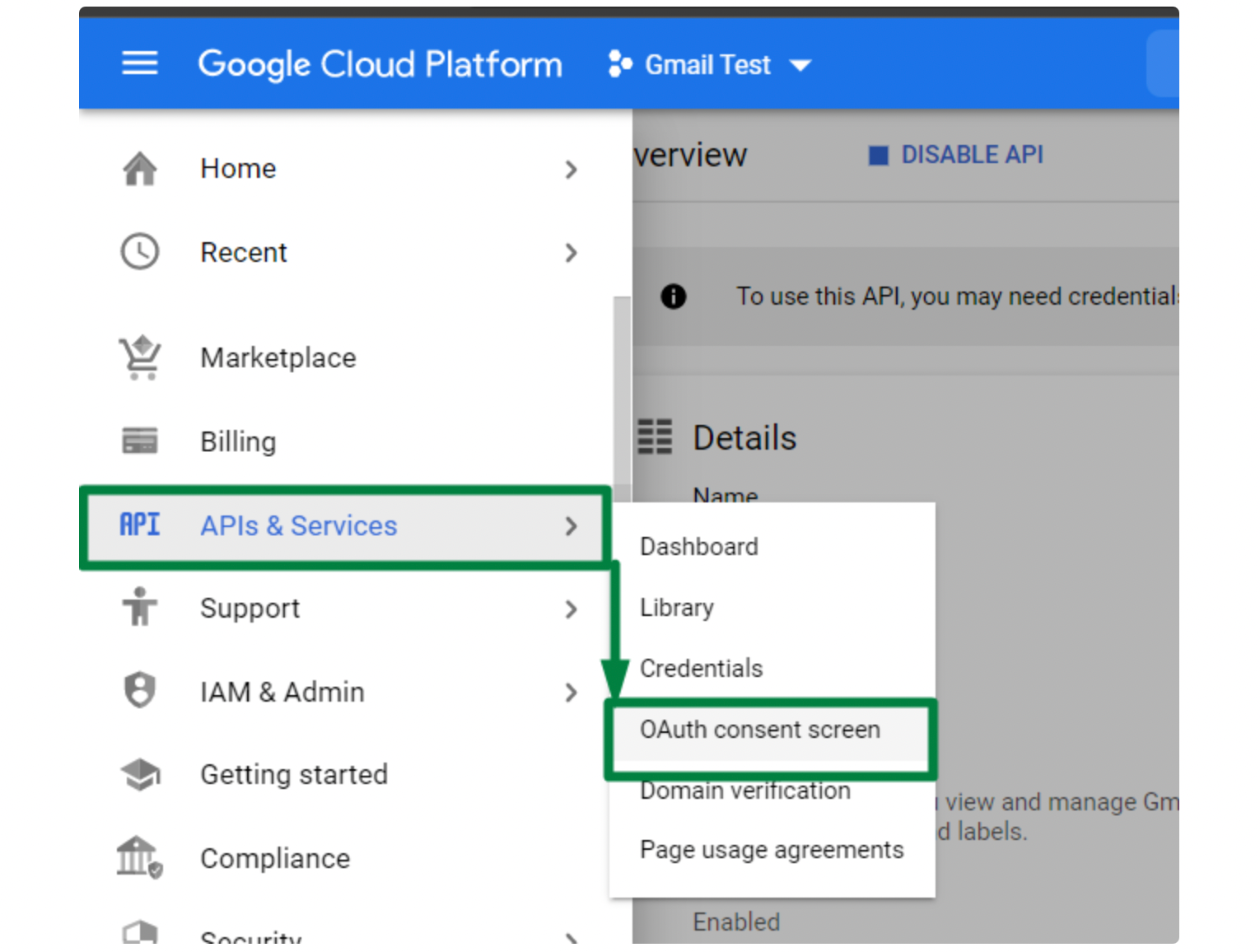Click the Gmail Test project dots icon
This screenshot has height=952, width=1260.
619,64
